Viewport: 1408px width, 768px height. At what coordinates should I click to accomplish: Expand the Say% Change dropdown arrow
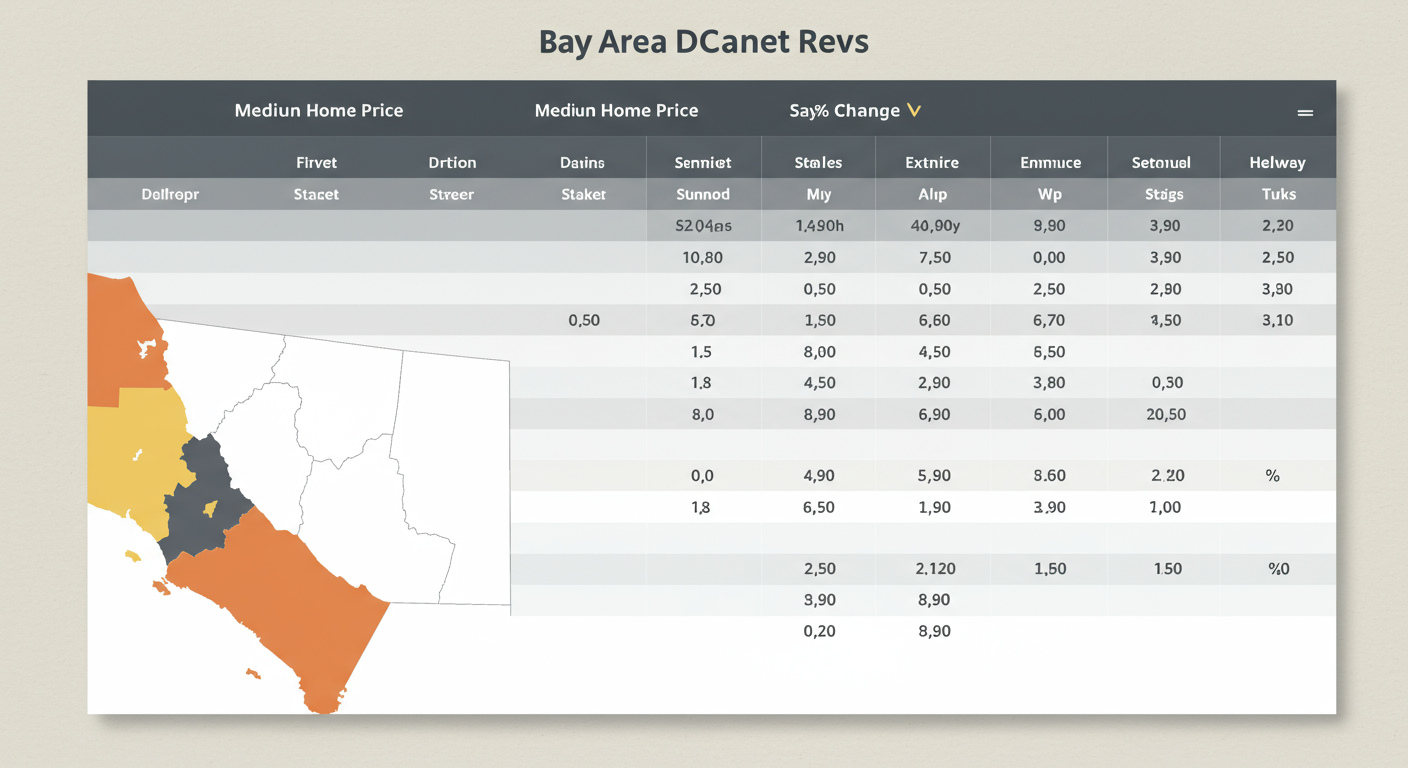(x=913, y=110)
